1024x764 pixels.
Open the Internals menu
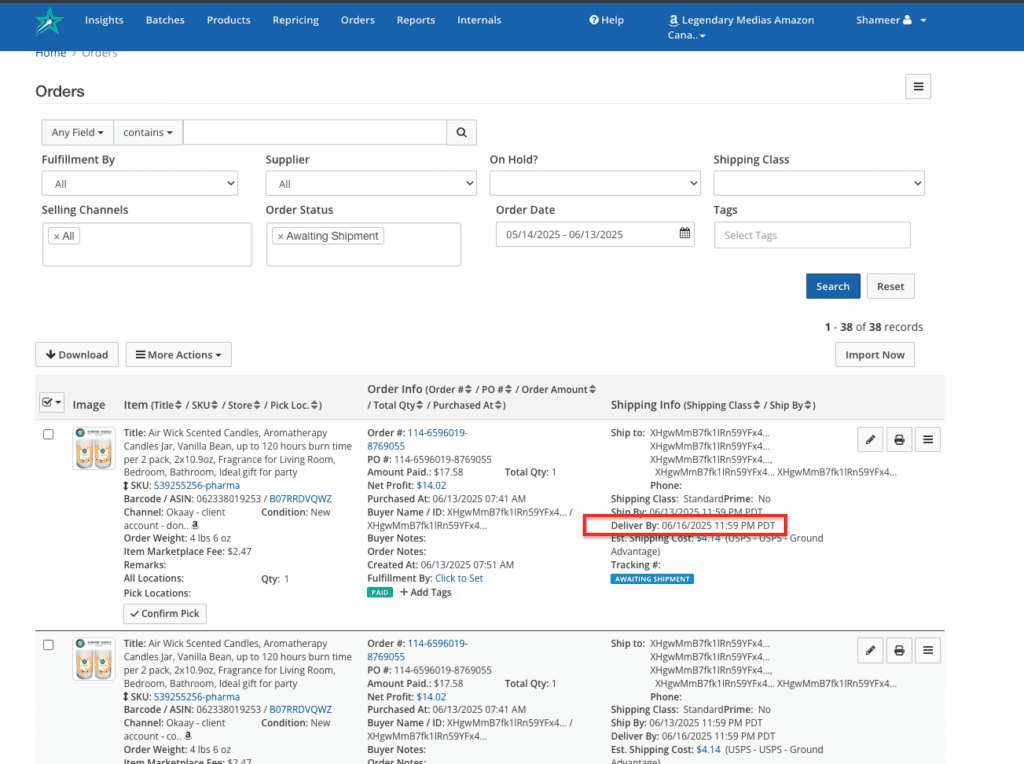[479, 20]
